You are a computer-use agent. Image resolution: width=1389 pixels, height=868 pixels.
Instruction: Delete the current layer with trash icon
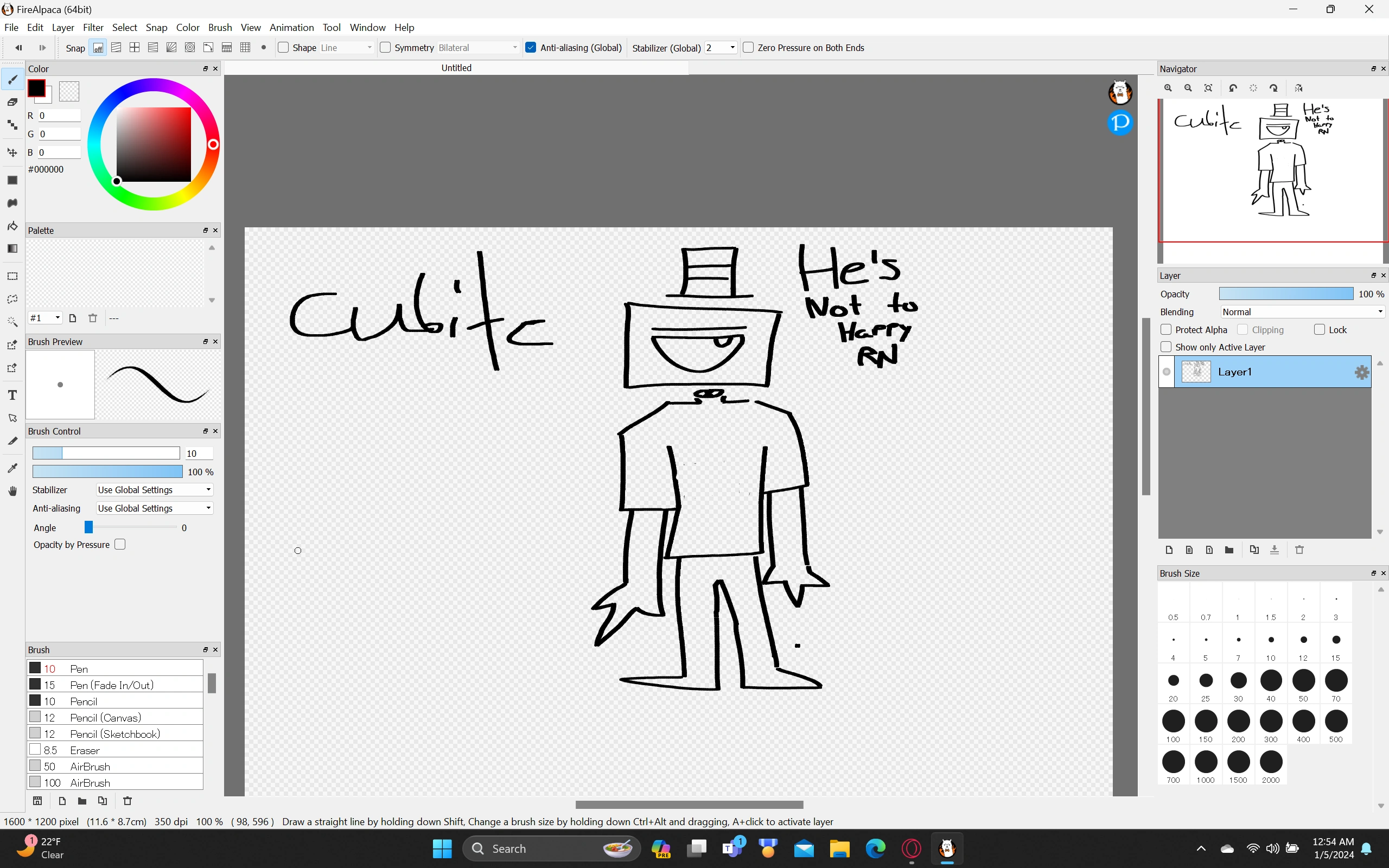[1299, 550]
